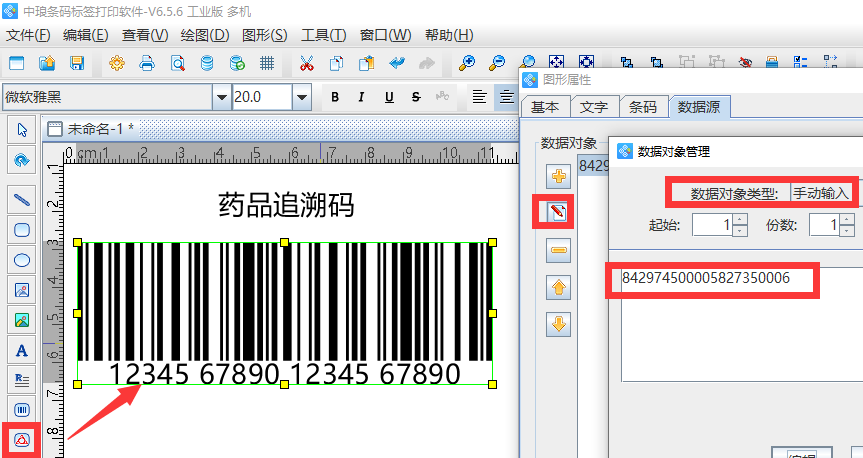Open the 绘图(D) menu
This screenshot has width=863, height=458.
pyautogui.click(x=205, y=36)
